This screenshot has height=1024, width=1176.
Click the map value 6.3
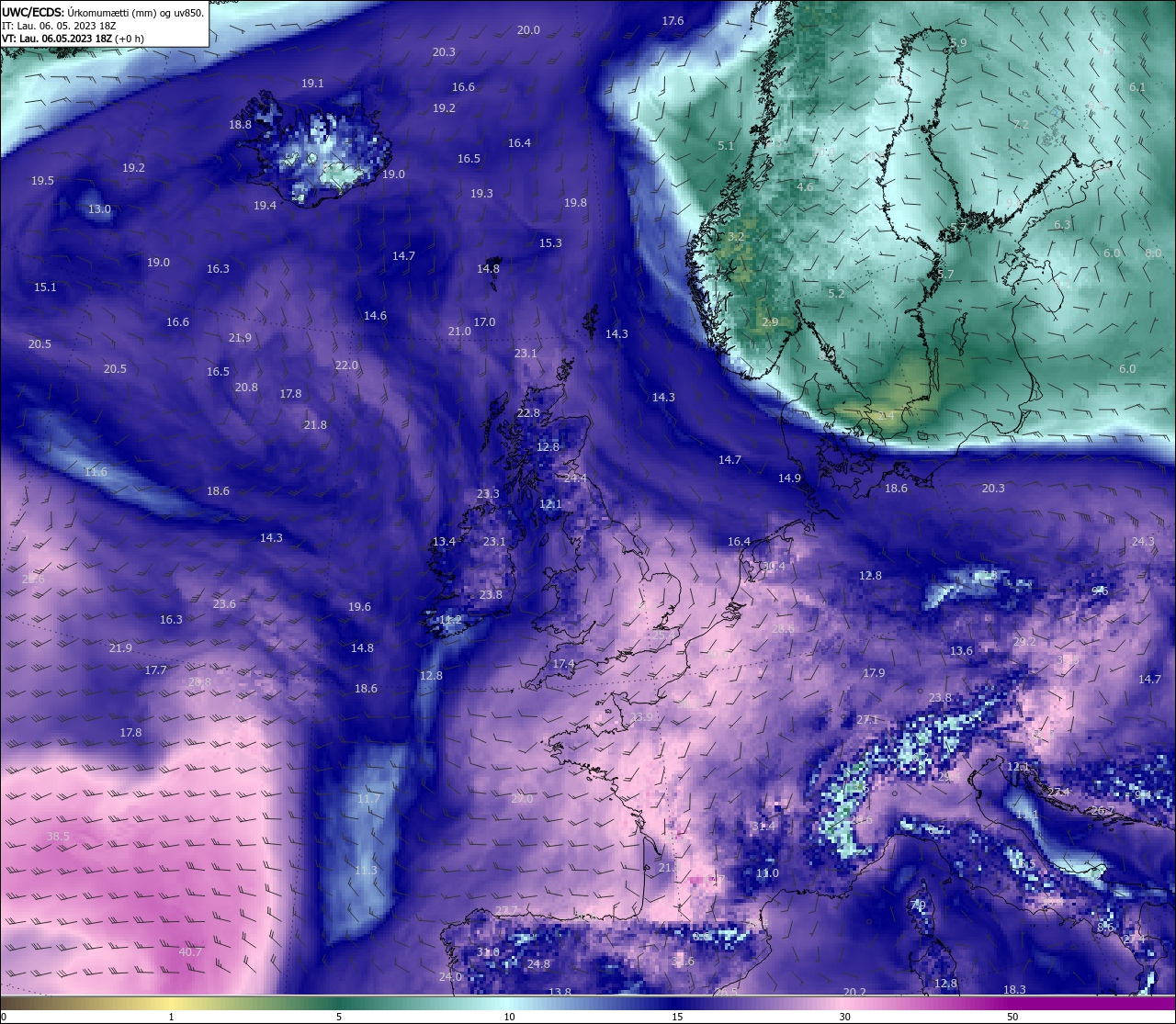pyautogui.click(x=1062, y=225)
